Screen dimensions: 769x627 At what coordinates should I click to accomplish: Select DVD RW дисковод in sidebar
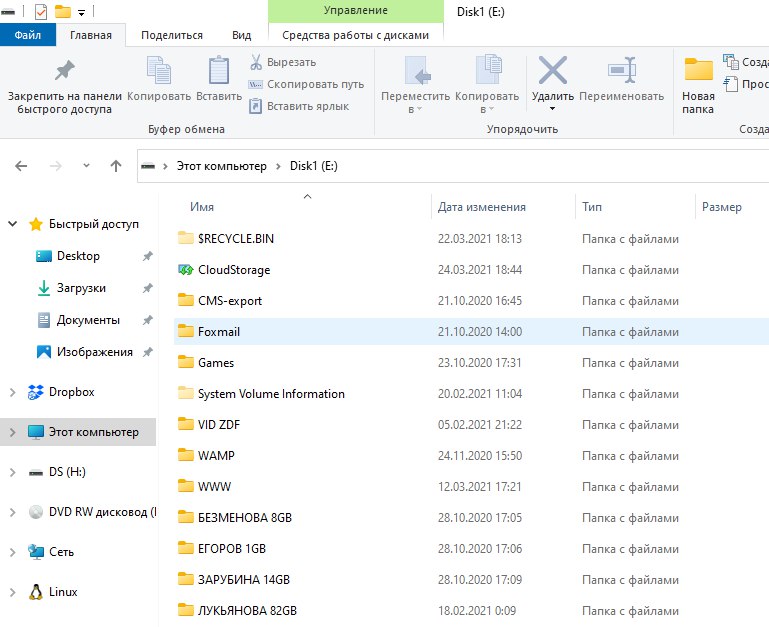[92, 512]
